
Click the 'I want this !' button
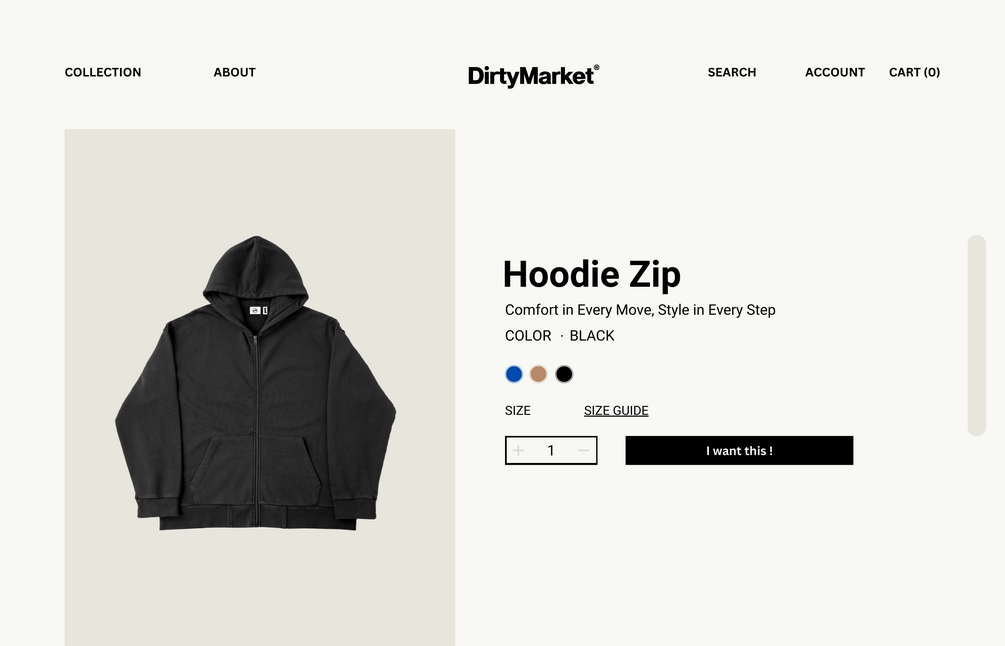[x=739, y=451]
